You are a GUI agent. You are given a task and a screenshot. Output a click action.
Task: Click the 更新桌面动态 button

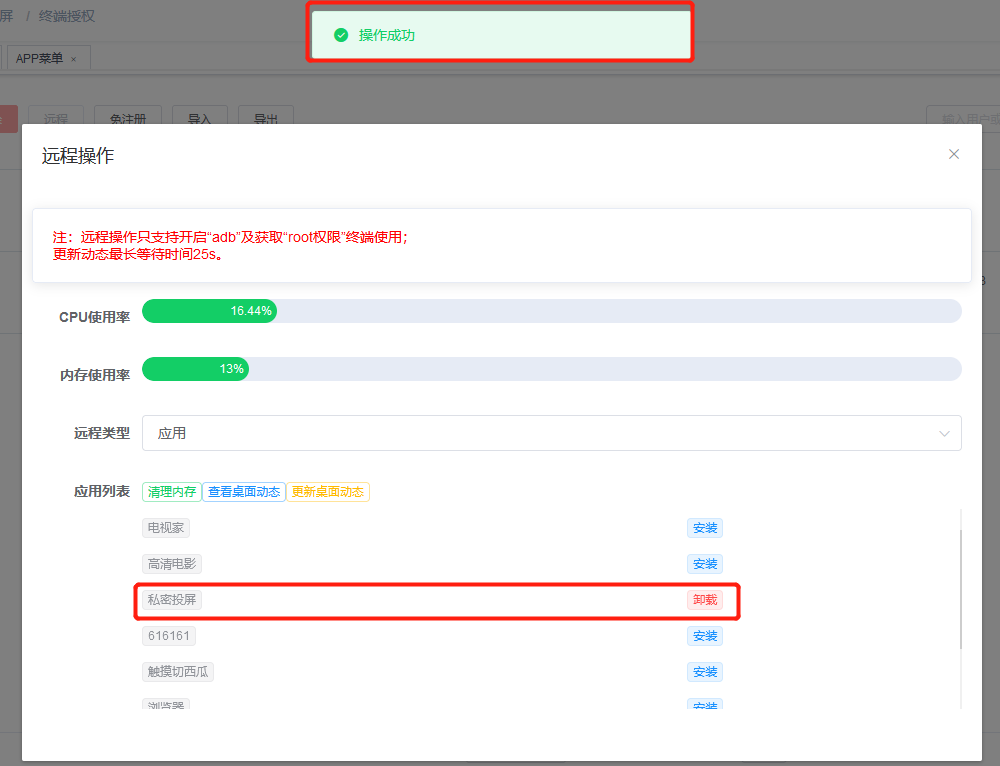click(328, 492)
